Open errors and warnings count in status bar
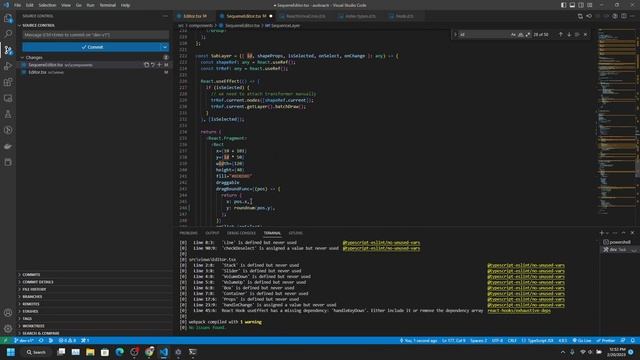 click(67, 340)
